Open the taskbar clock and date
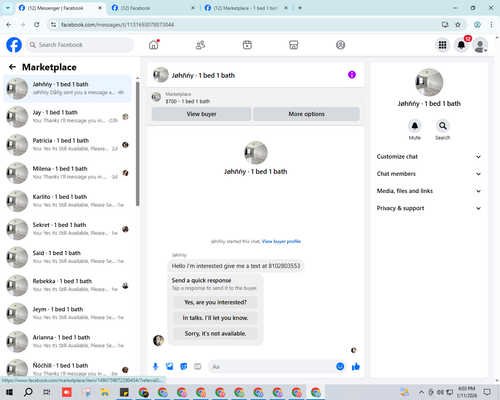This screenshot has height=400, width=500. 467,392
